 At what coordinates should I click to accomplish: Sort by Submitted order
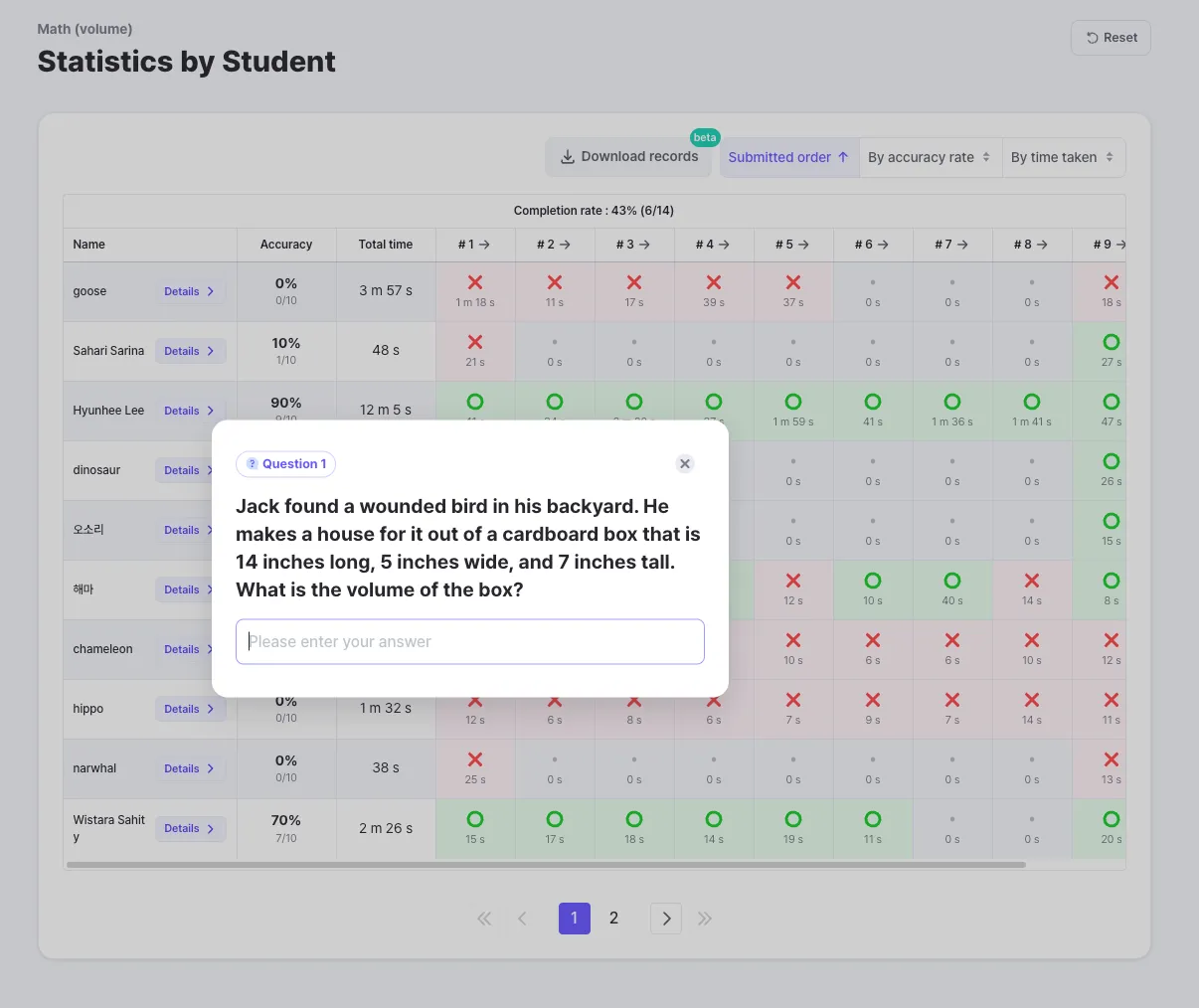(788, 157)
